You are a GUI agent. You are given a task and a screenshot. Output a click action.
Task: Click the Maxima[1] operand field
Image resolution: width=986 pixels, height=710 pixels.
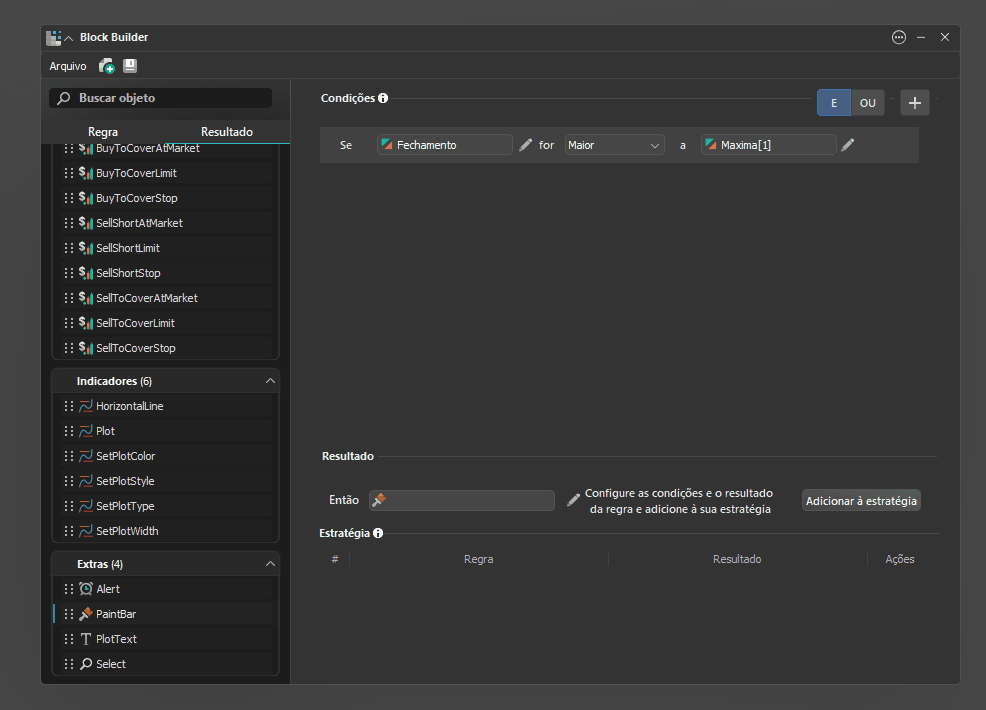point(768,145)
